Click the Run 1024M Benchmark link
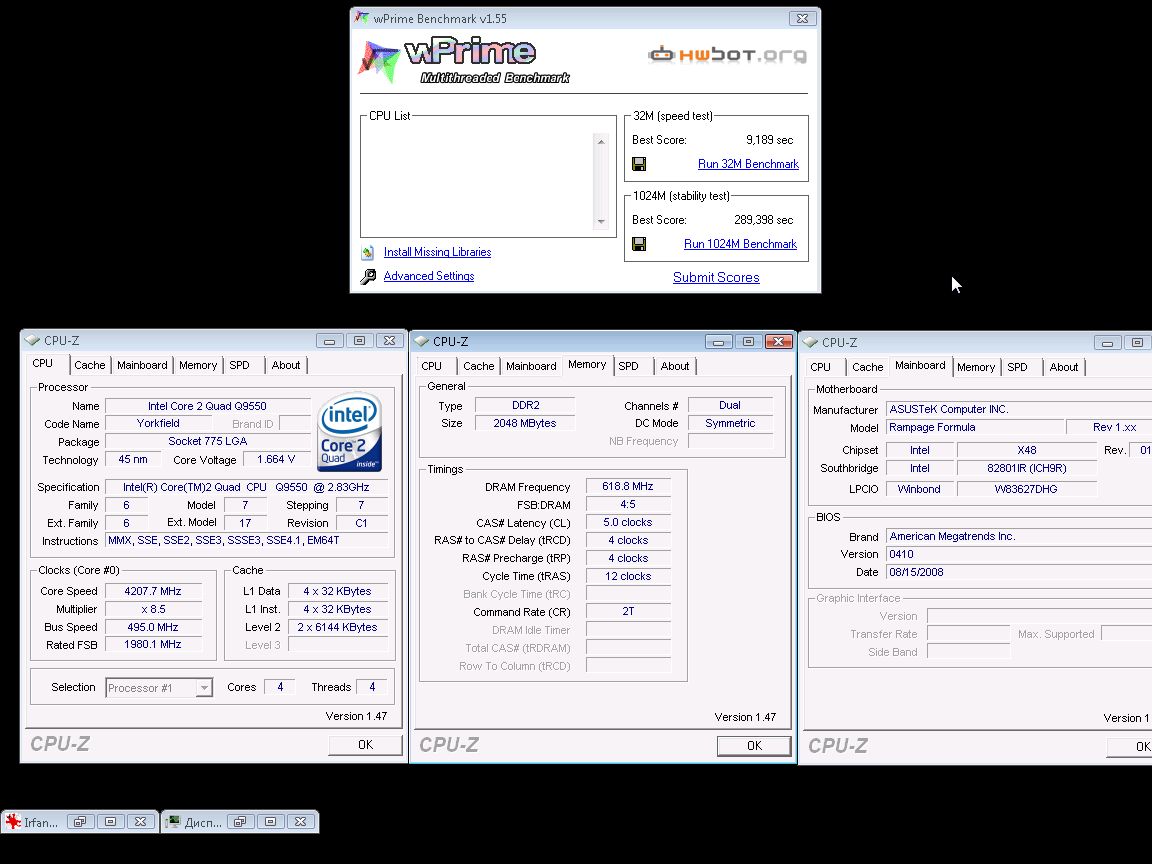The height and width of the screenshot is (864, 1152). pos(741,244)
